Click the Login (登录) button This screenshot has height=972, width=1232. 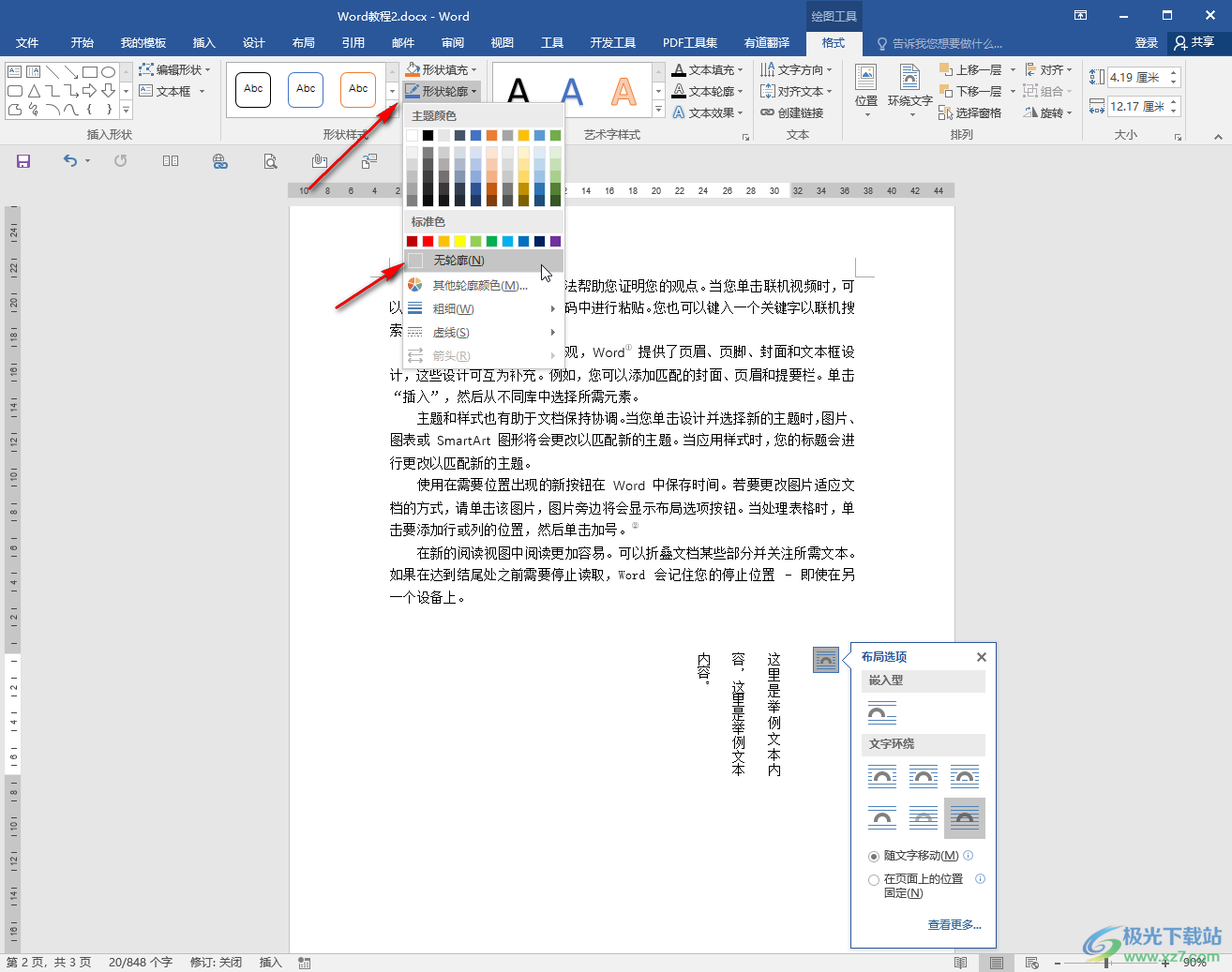click(x=1147, y=43)
